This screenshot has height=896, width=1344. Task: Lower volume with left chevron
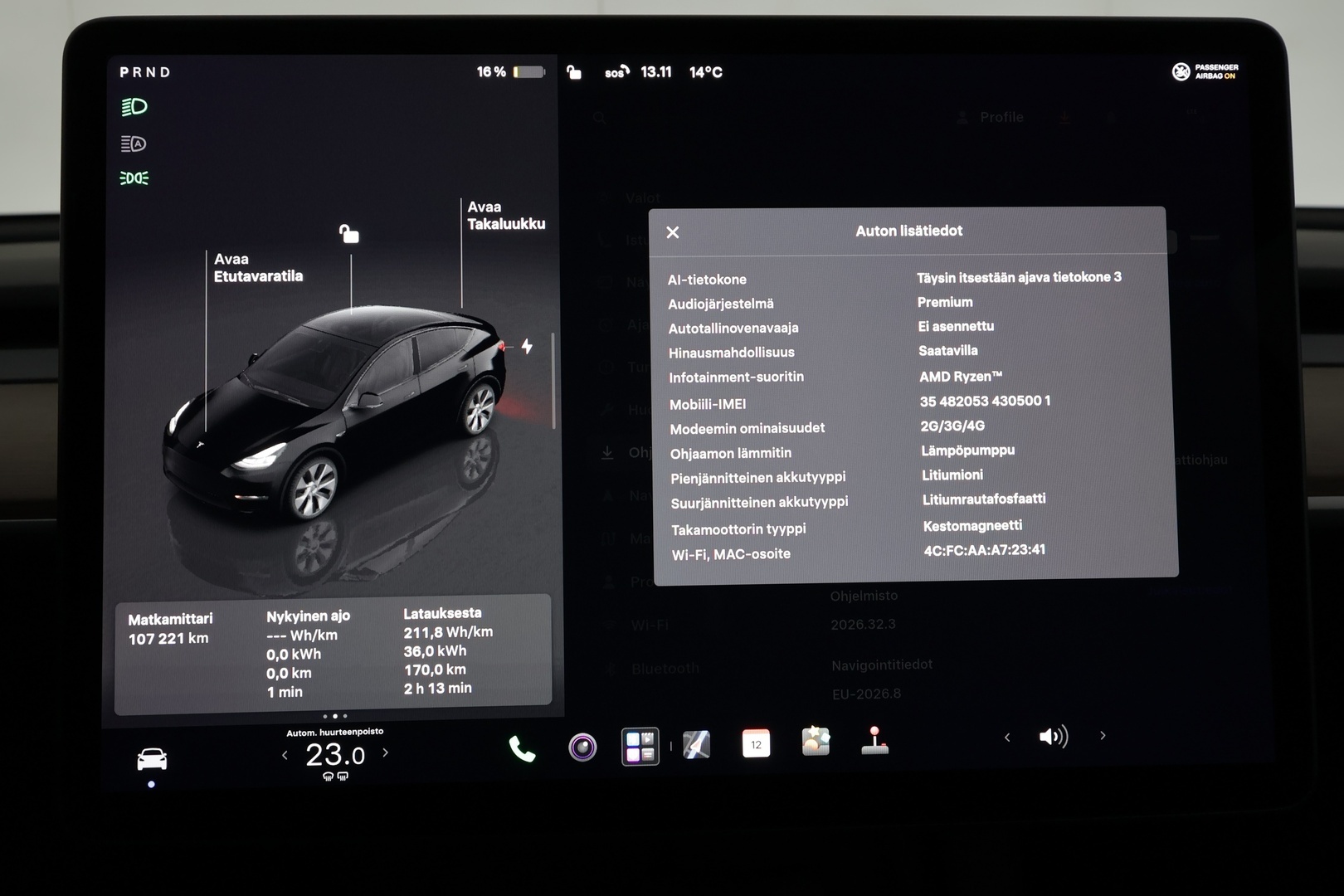(1007, 738)
